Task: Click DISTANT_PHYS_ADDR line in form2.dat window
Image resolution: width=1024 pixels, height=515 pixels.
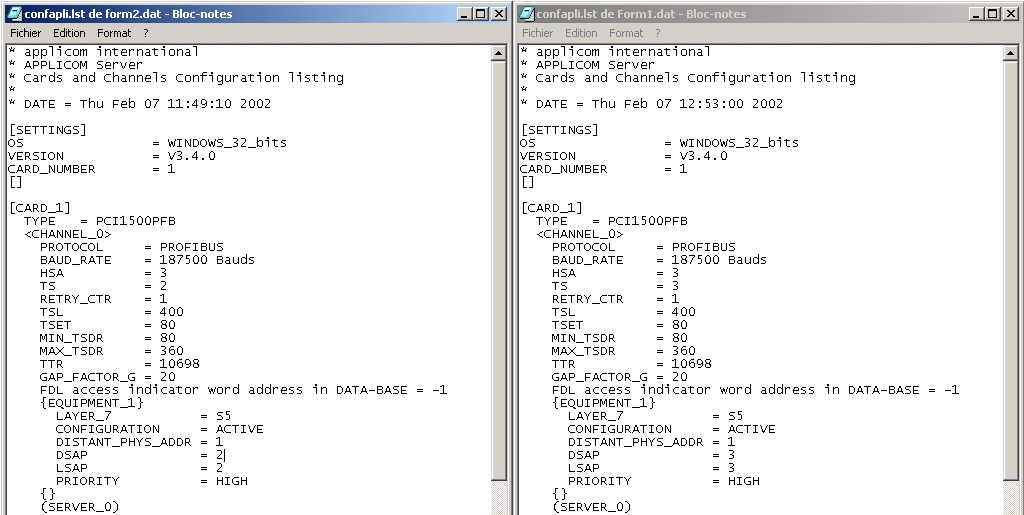Action: point(139,442)
